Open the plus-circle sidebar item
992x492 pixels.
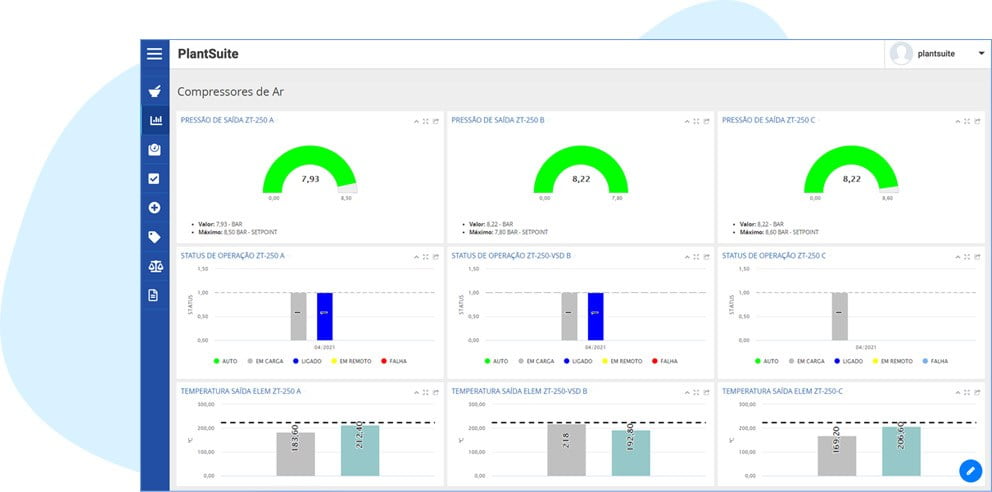pos(154,207)
